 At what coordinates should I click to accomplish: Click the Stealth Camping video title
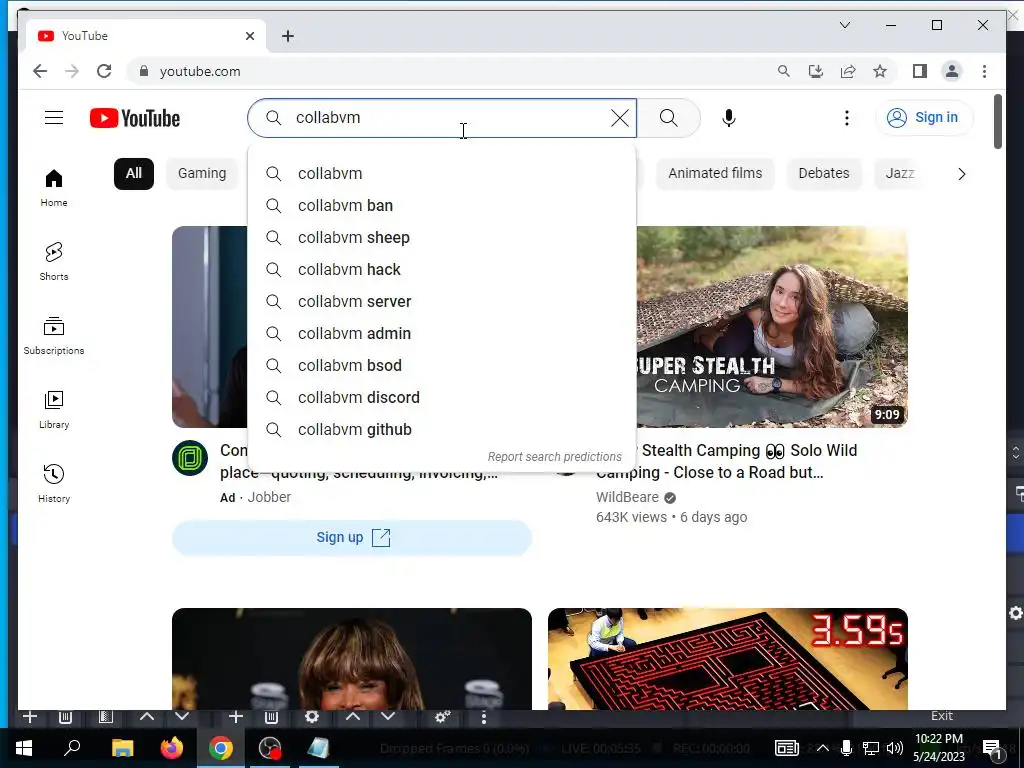pyautogui.click(x=726, y=461)
